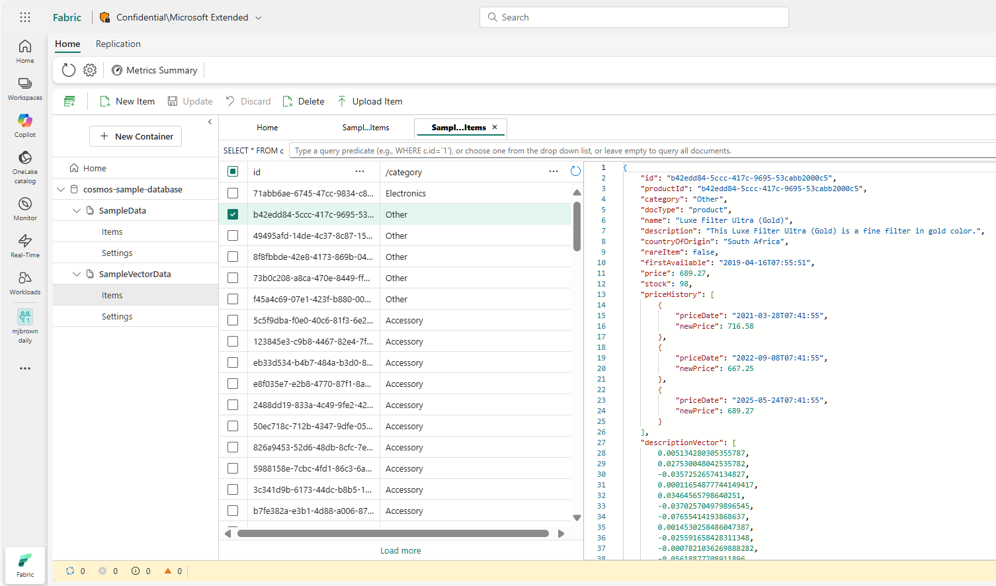Select the Monitor icon in sidebar

[x=23, y=202]
